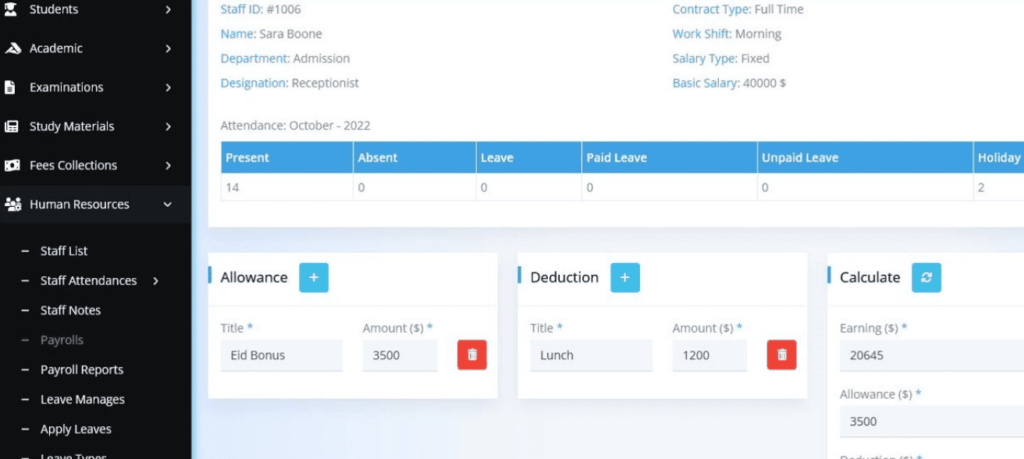Expand the Examinations menu chevron
Viewport: 1024px width, 459px height.
pyautogui.click(x=168, y=87)
